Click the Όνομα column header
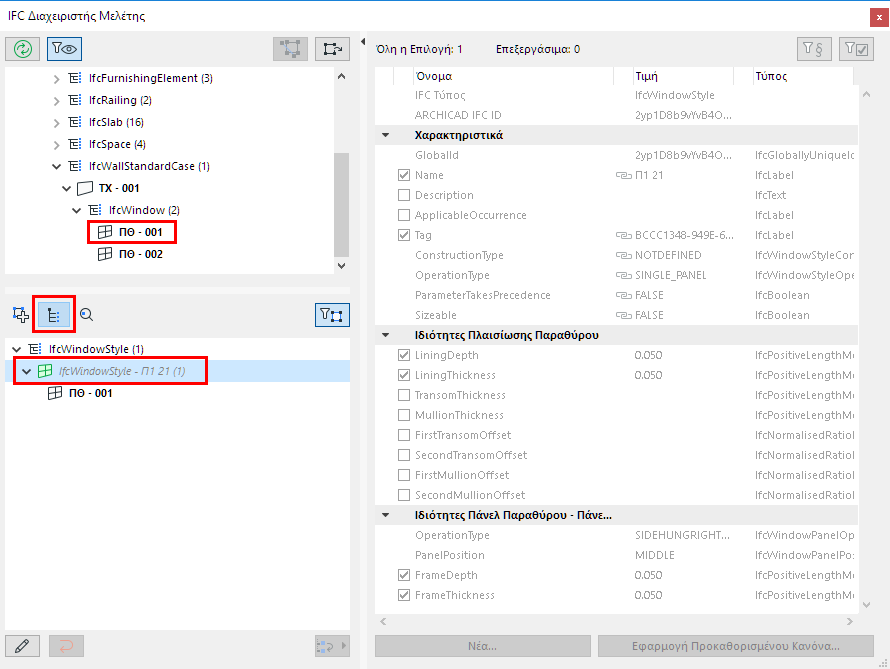Viewport: 890px width, 669px height. coord(513,76)
